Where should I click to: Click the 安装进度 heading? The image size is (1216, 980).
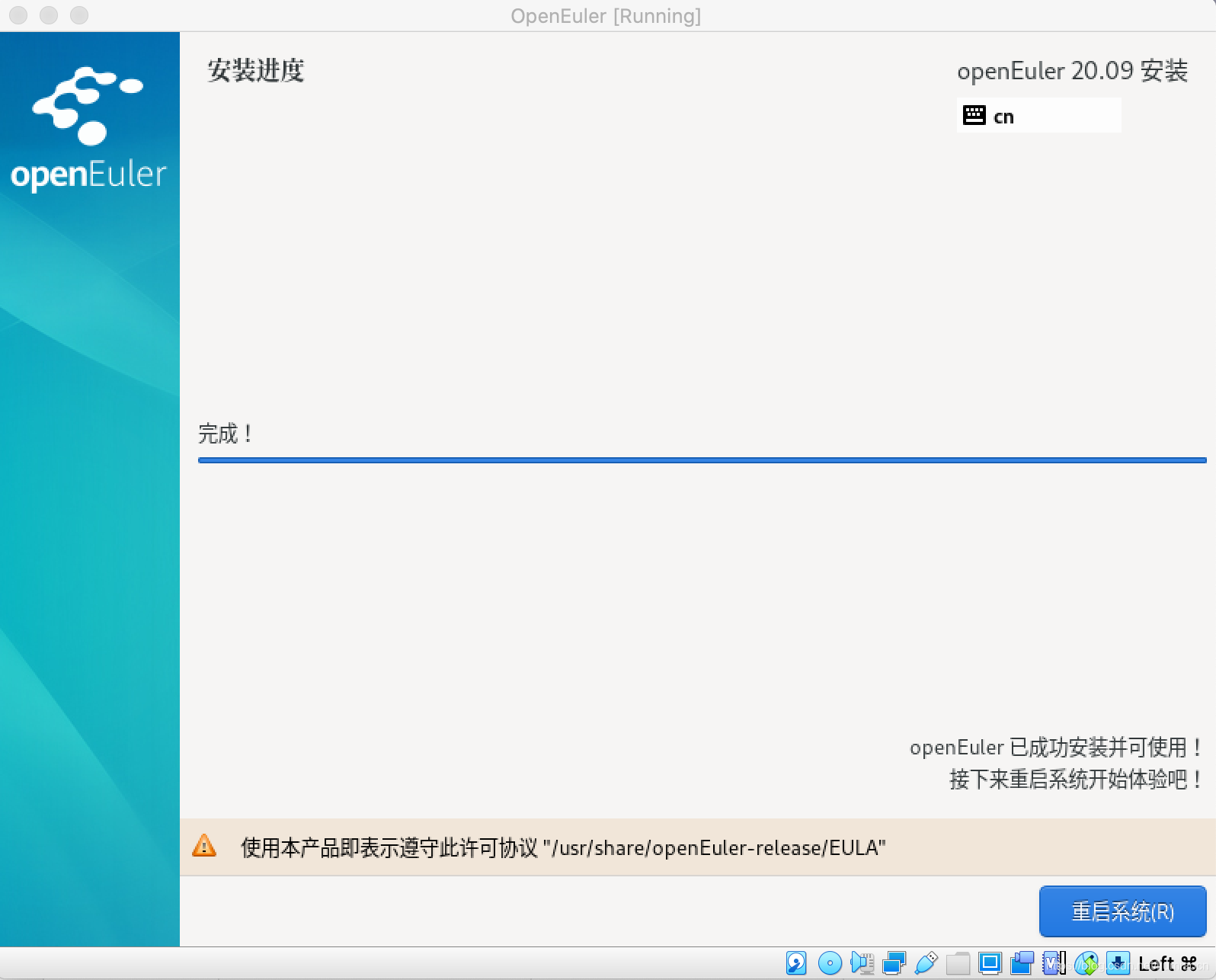(x=256, y=70)
